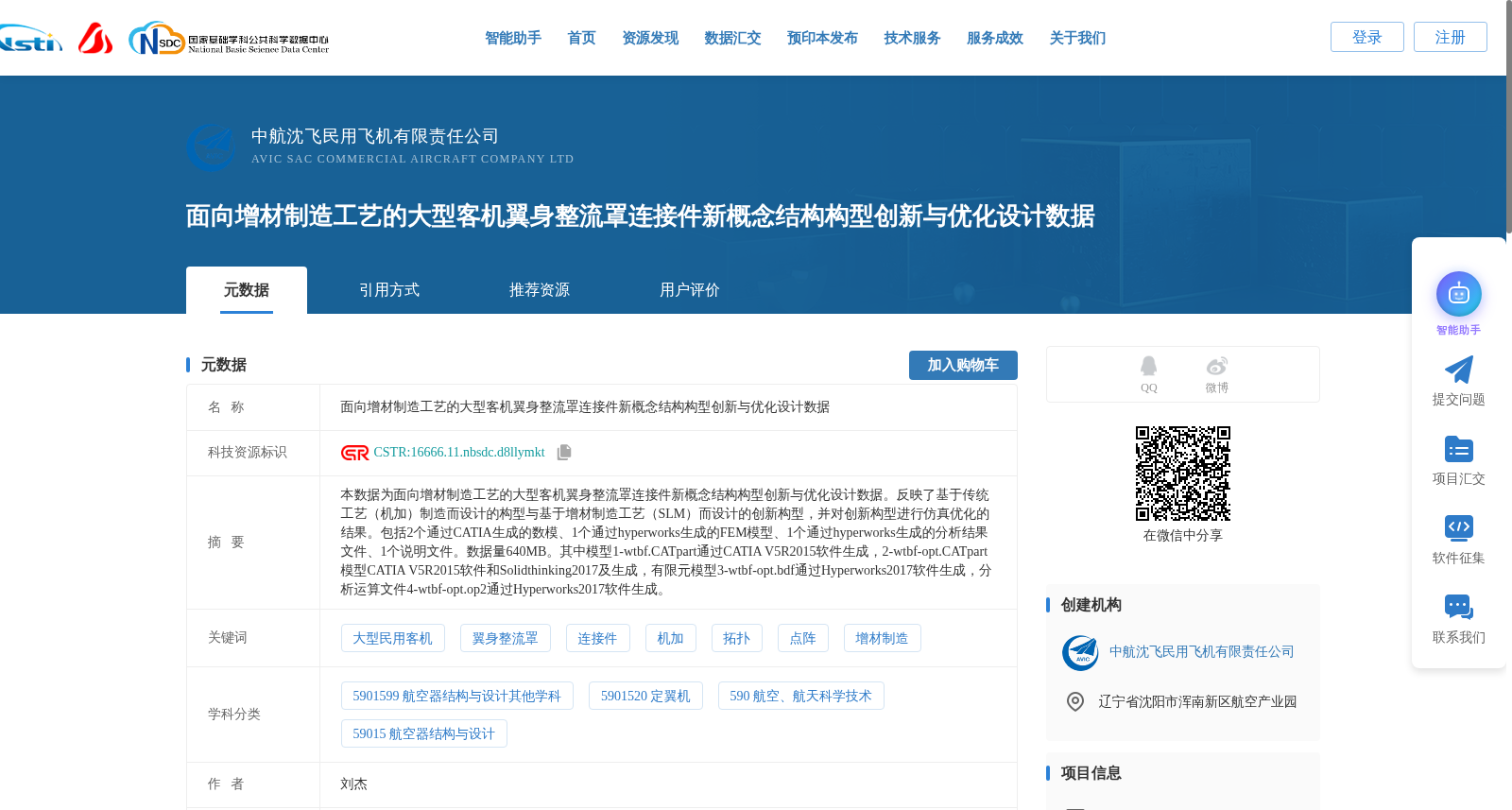Open 预印本发布 menu item

pyautogui.click(x=822, y=38)
